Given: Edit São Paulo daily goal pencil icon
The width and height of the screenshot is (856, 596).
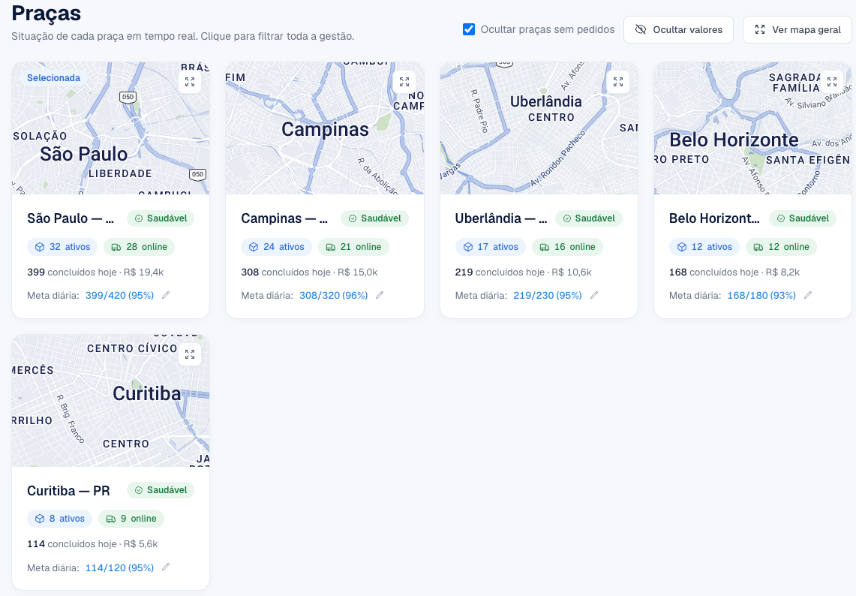Looking at the screenshot, I should 166,295.
